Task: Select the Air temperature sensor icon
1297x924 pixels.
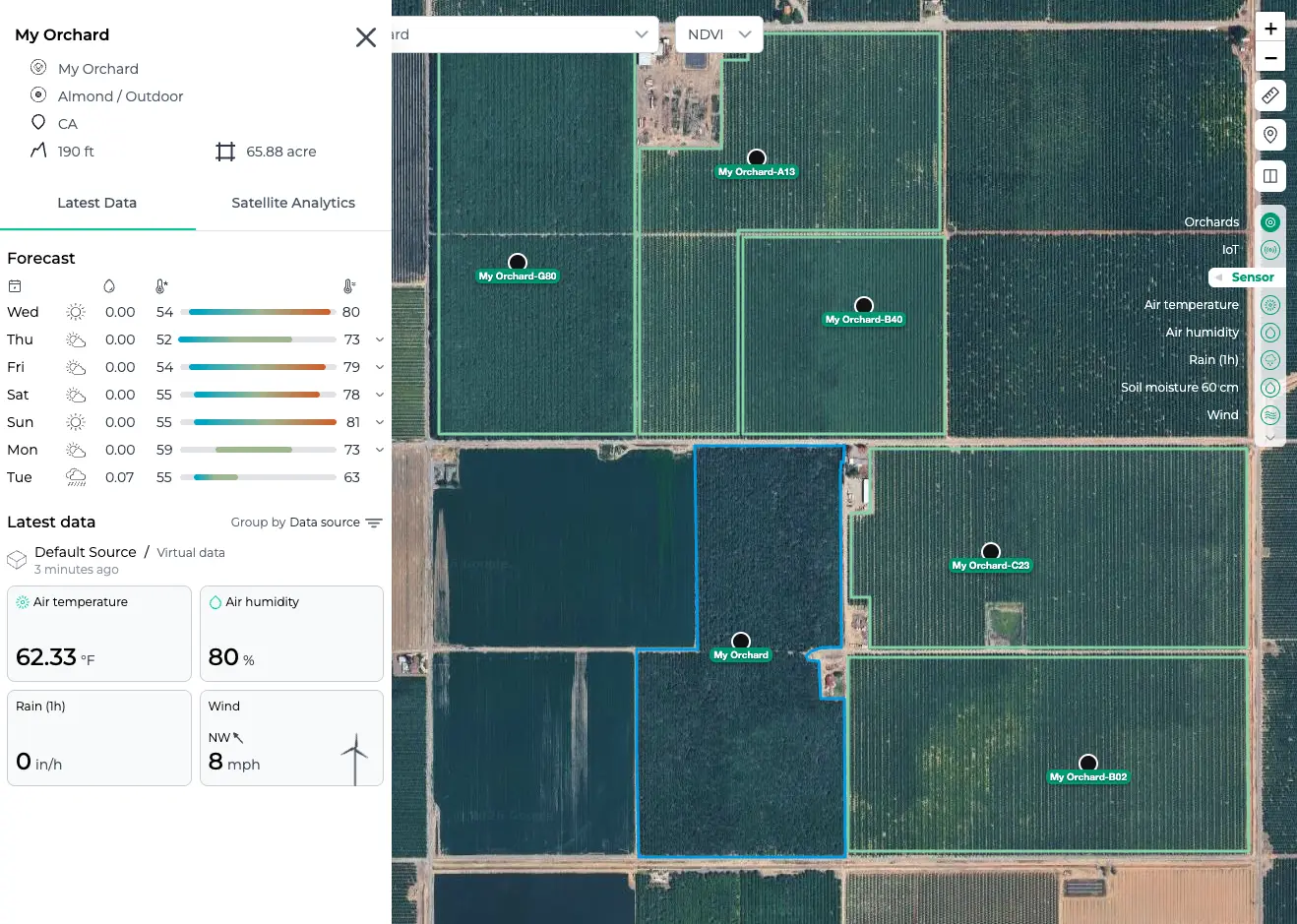Action: (x=1269, y=304)
